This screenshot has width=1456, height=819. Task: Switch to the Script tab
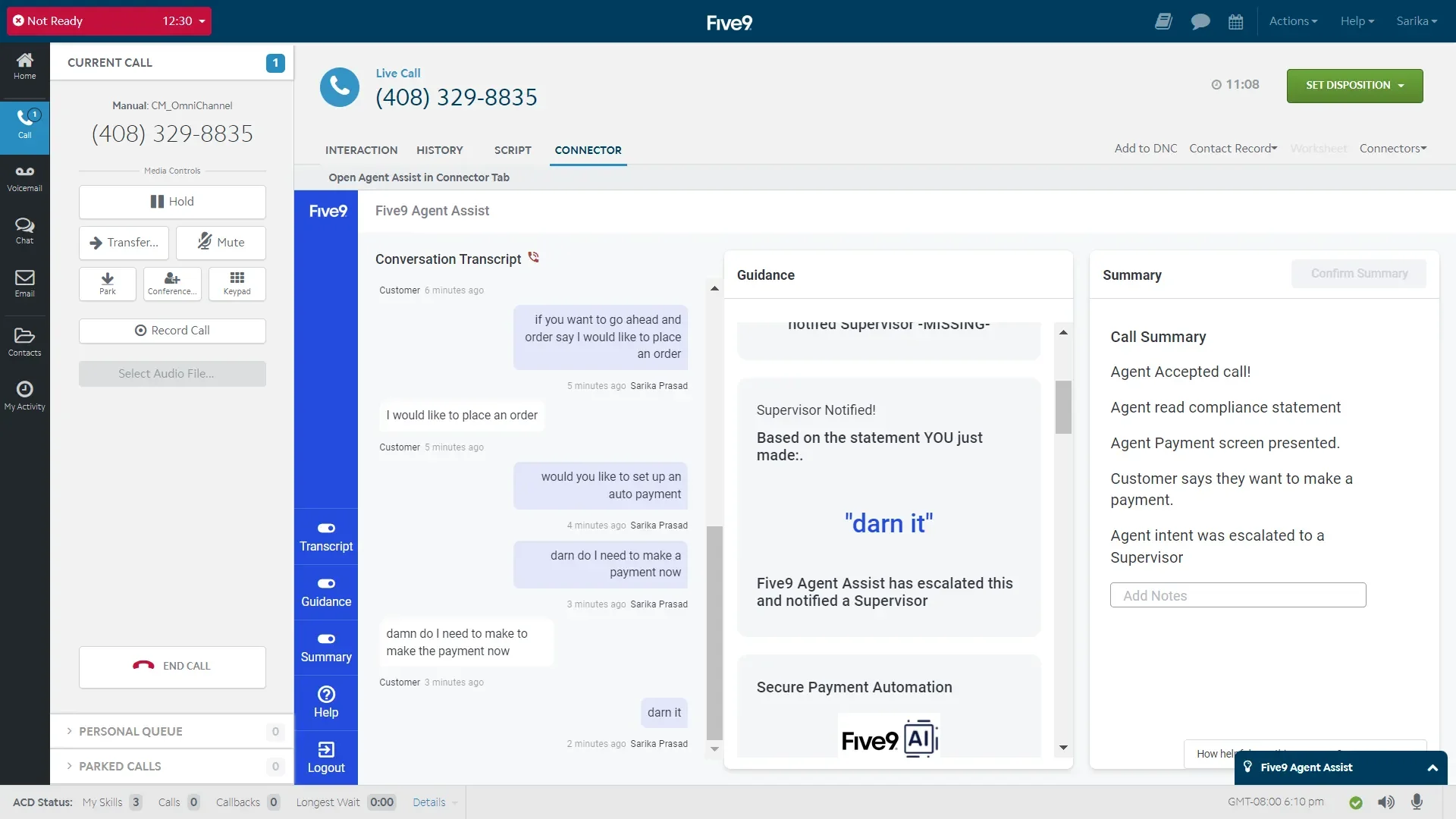tap(513, 150)
